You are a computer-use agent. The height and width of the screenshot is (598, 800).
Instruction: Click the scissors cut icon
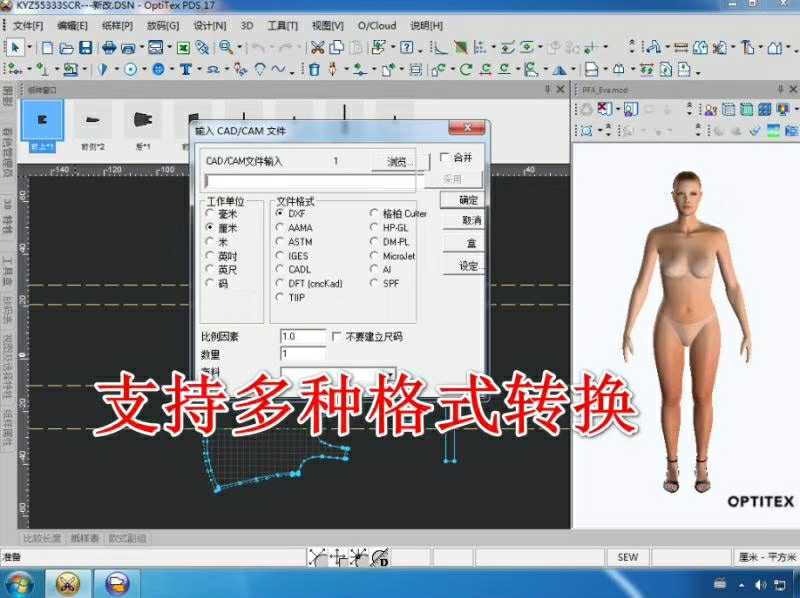[x=317, y=48]
